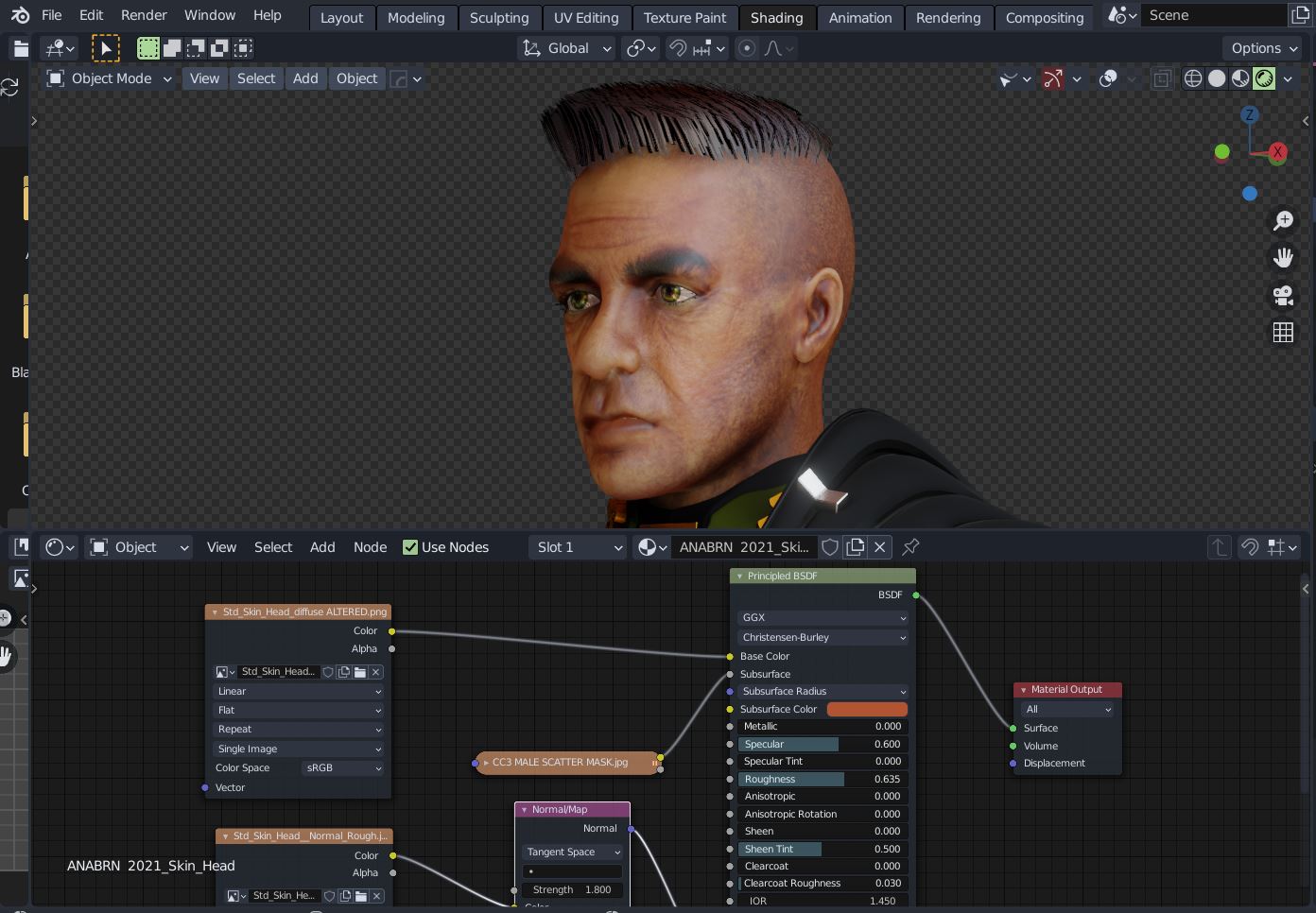Click the hand pan viewport icon
1316x913 pixels.
(x=1283, y=257)
